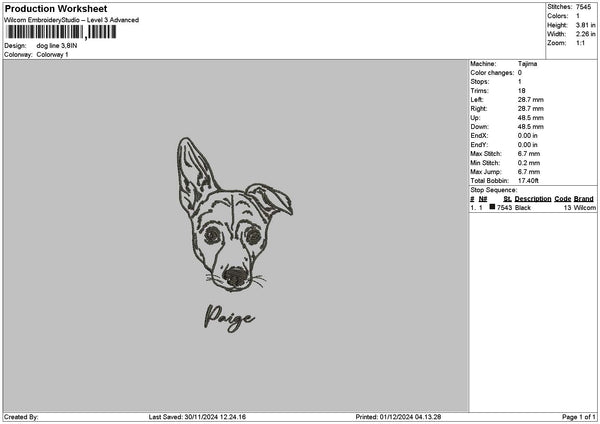Select the design name "dog line 3,8IN"
This screenshot has height=424, width=600.
point(57,46)
